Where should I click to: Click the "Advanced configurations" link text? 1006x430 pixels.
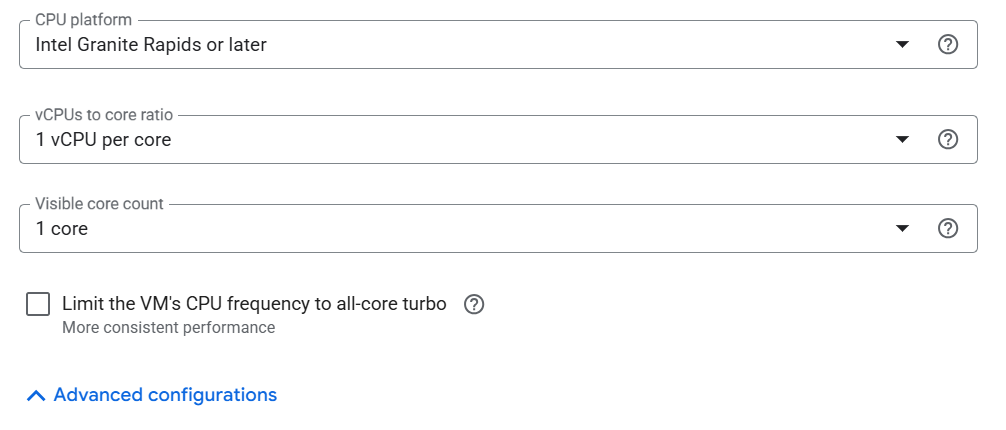click(x=165, y=395)
